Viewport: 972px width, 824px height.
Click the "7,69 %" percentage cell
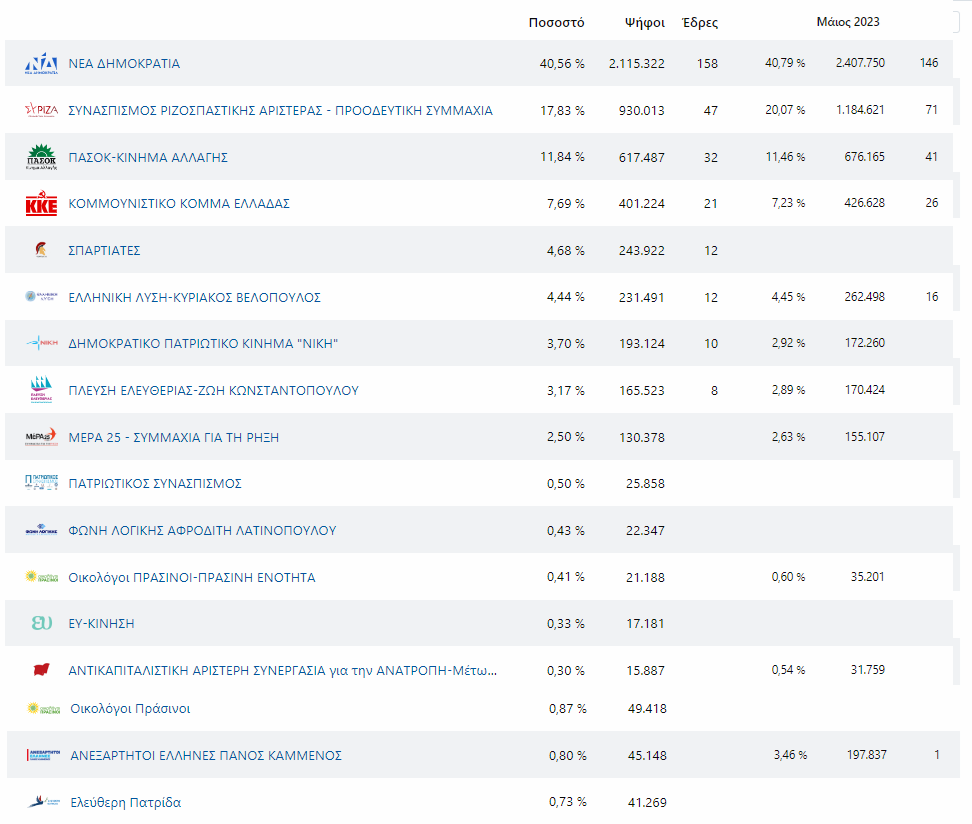565,204
